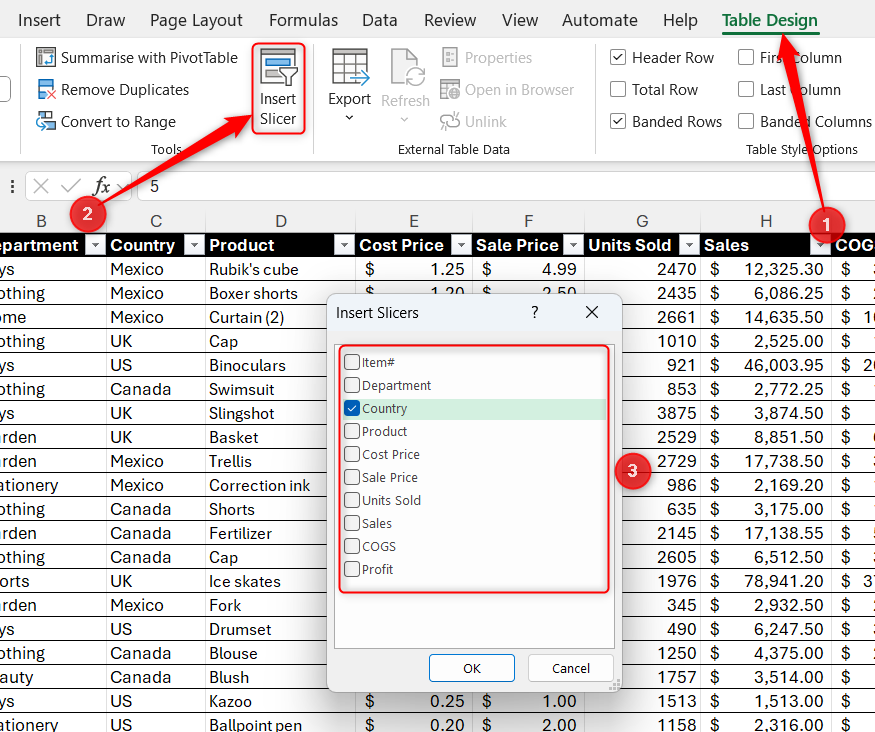Expand the Export dropdown arrow
The height and width of the screenshot is (732, 875).
349,113
